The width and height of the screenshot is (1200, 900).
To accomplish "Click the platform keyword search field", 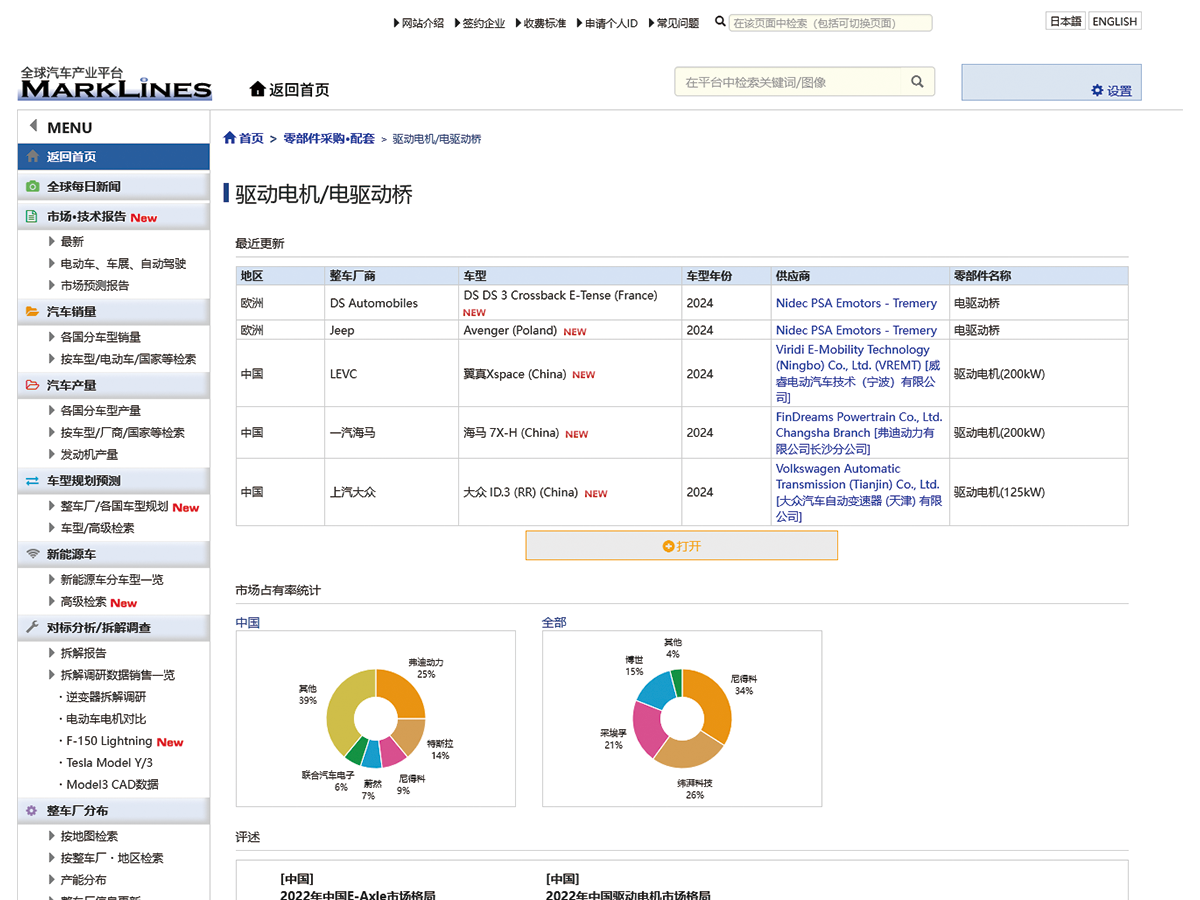I will point(788,82).
